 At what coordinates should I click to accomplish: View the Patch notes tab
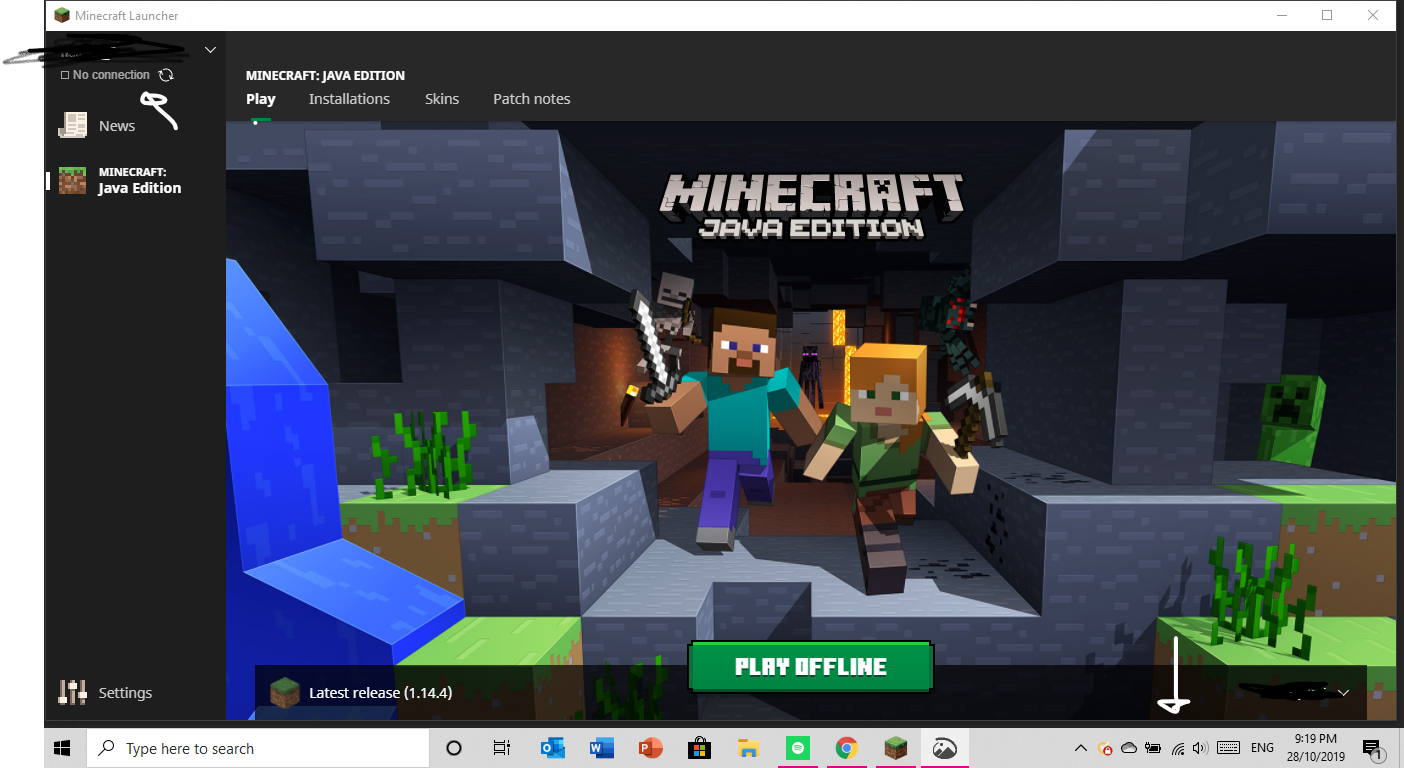531,99
